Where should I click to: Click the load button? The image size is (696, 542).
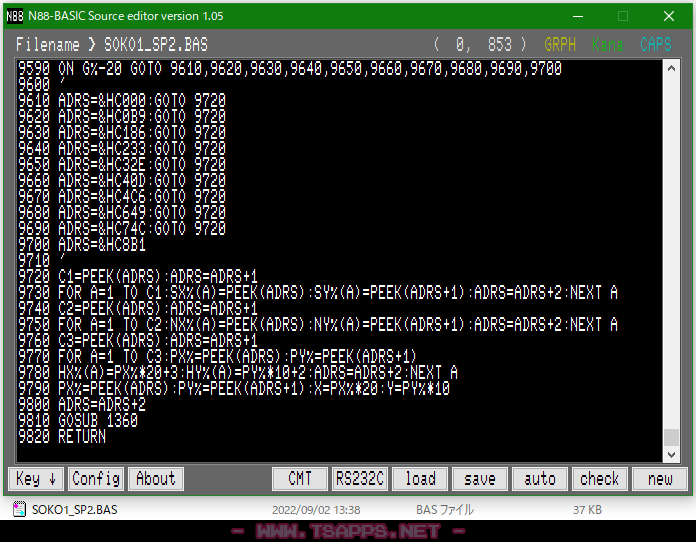420,479
